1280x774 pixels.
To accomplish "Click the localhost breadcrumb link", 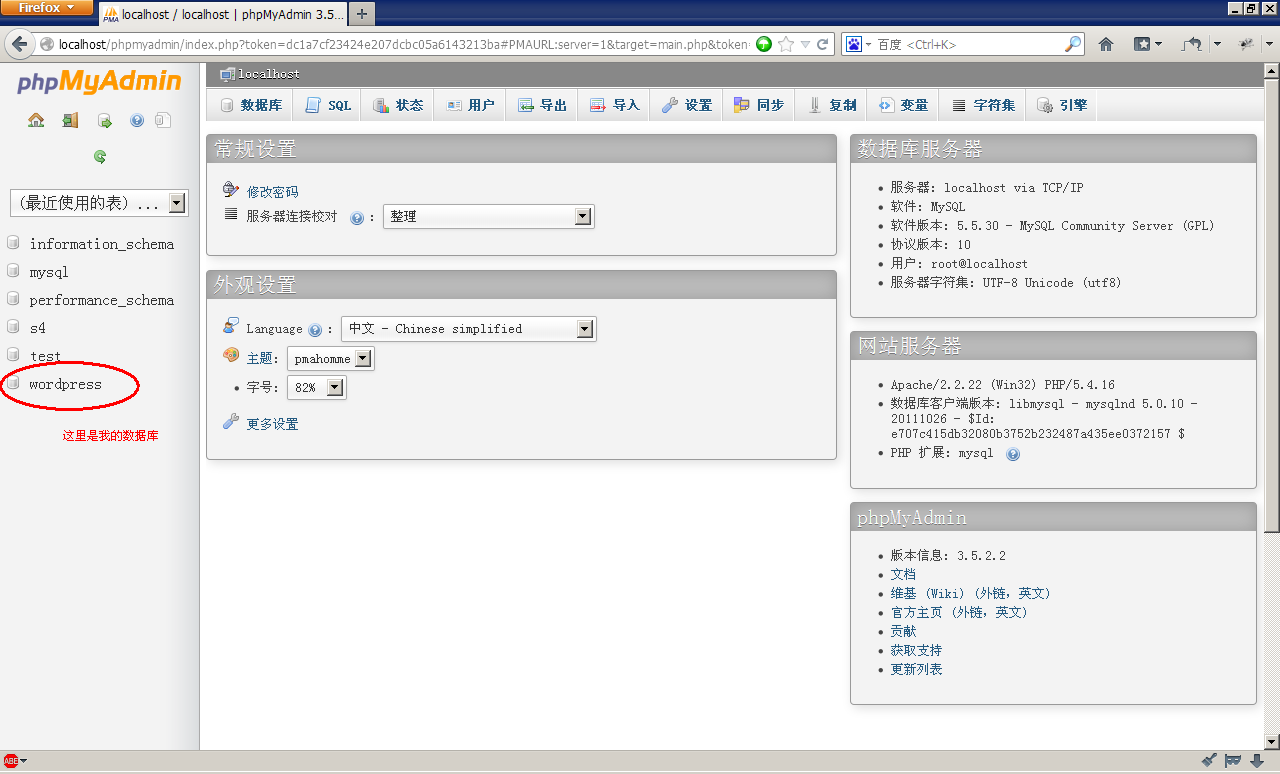I will pyautogui.click(x=268, y=74).
